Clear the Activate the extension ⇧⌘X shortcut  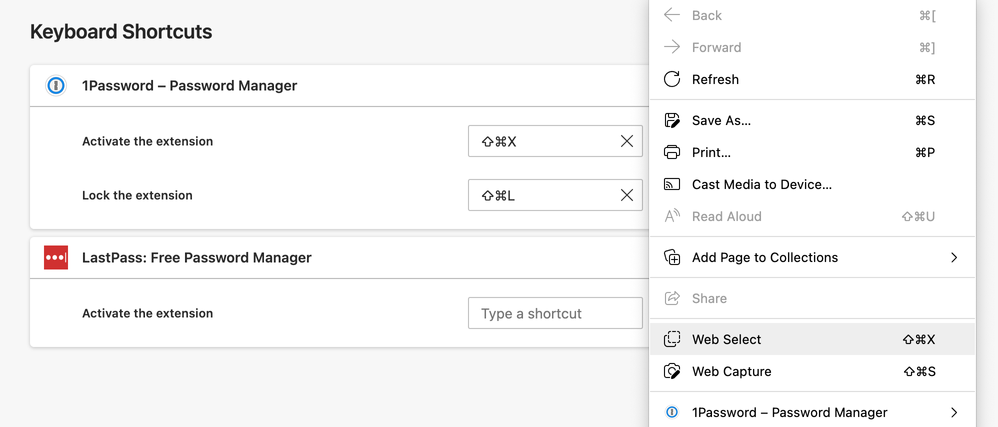point(627,141)
